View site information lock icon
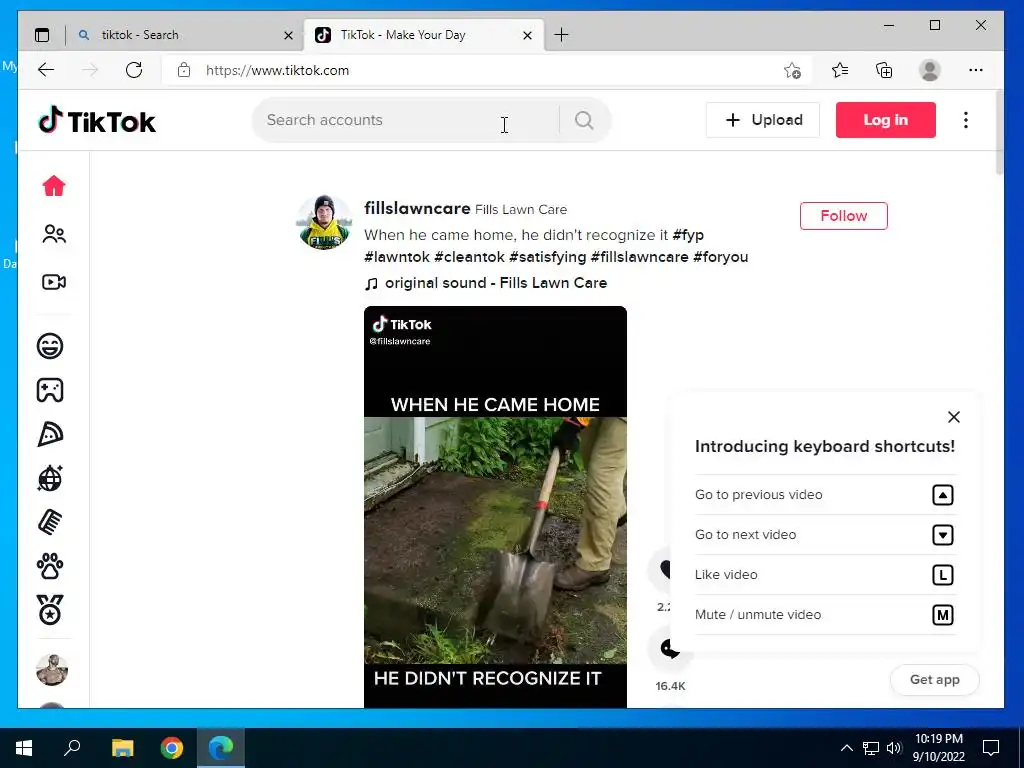The width and height of the screenshot is (1024, 768). tap(184, 70)
